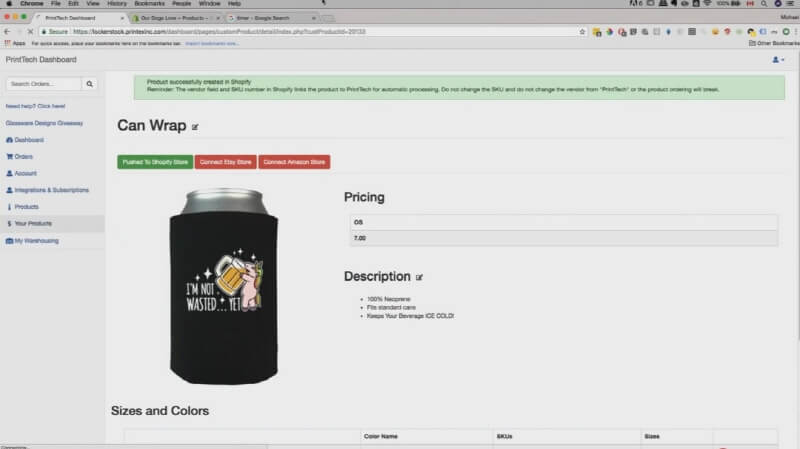Click the OS pricing row
Image resolution: width=800 pixels, height=449 pixels.
[x=564, y=222]
